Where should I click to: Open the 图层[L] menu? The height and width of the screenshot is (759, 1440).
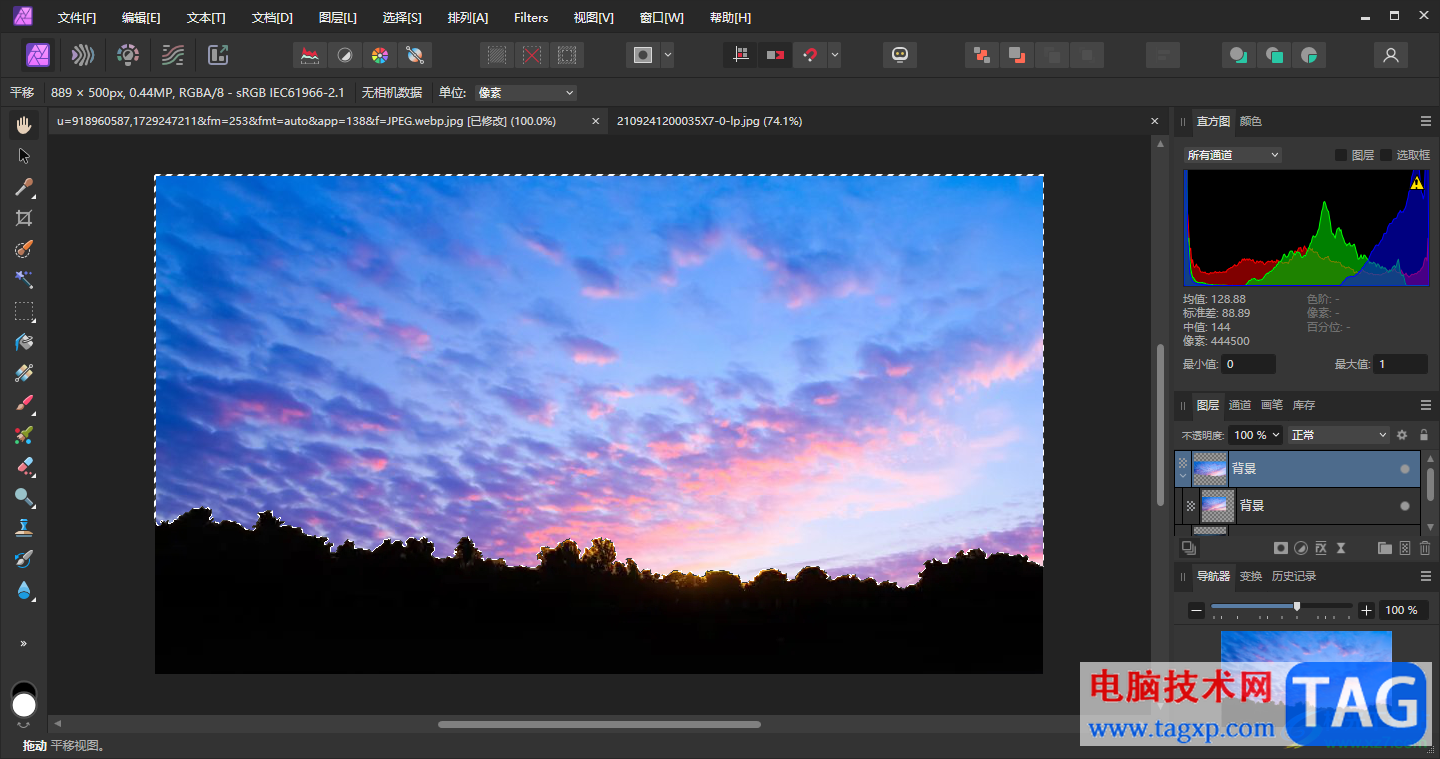337,18
